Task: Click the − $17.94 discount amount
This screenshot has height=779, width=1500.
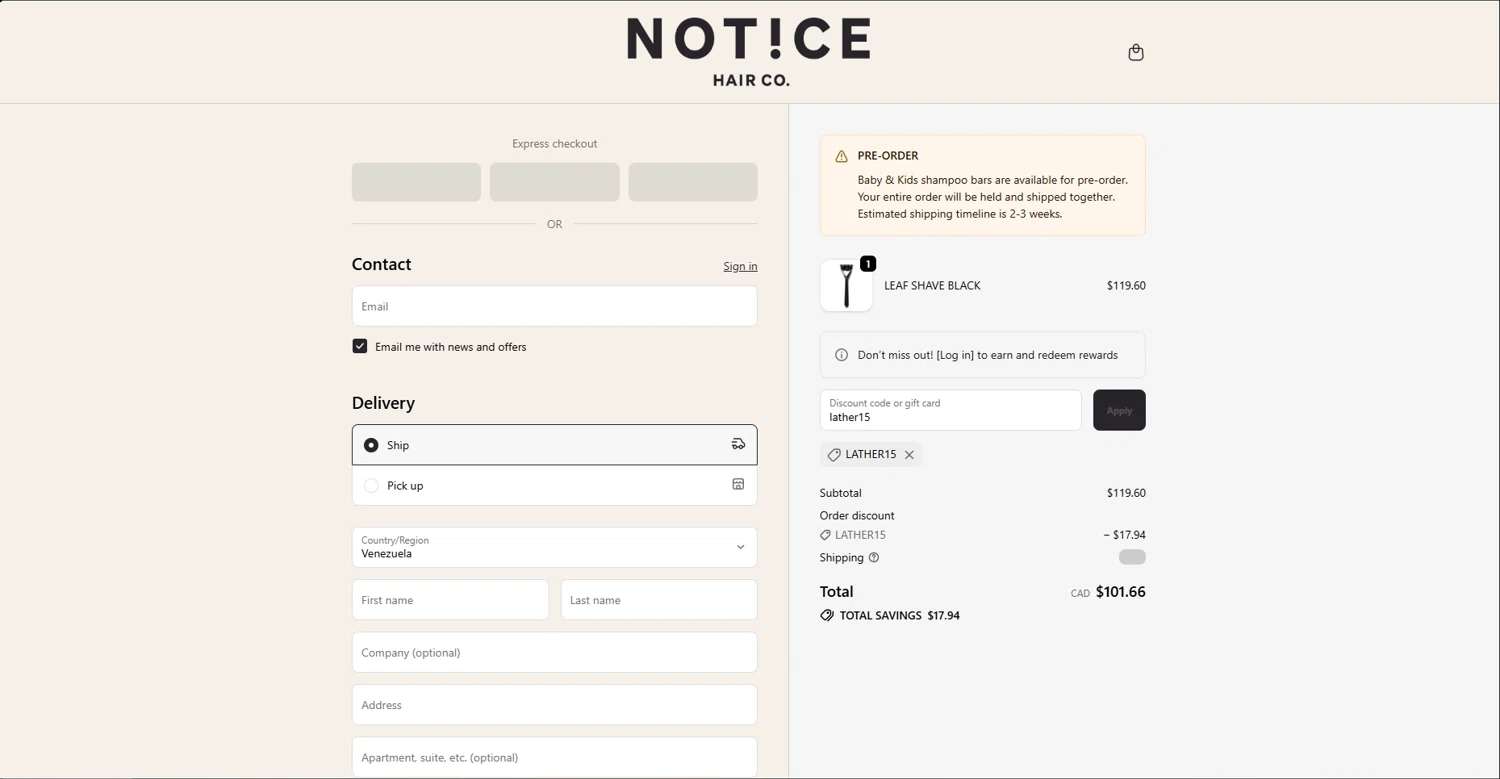Action: click(1124, 535)
